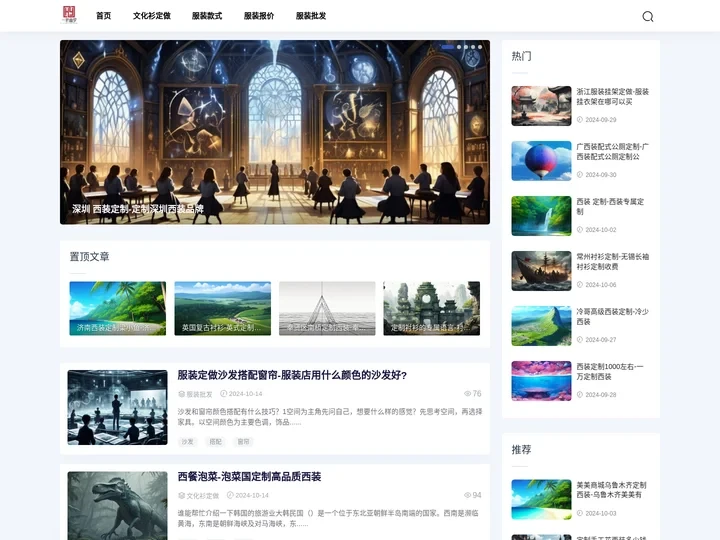The height and width of the screenshot is (540, 720).
Task: Open hot article 常州衬衫定制-无锡长袖
Action: pyautogui.click(x=613, y=261)
